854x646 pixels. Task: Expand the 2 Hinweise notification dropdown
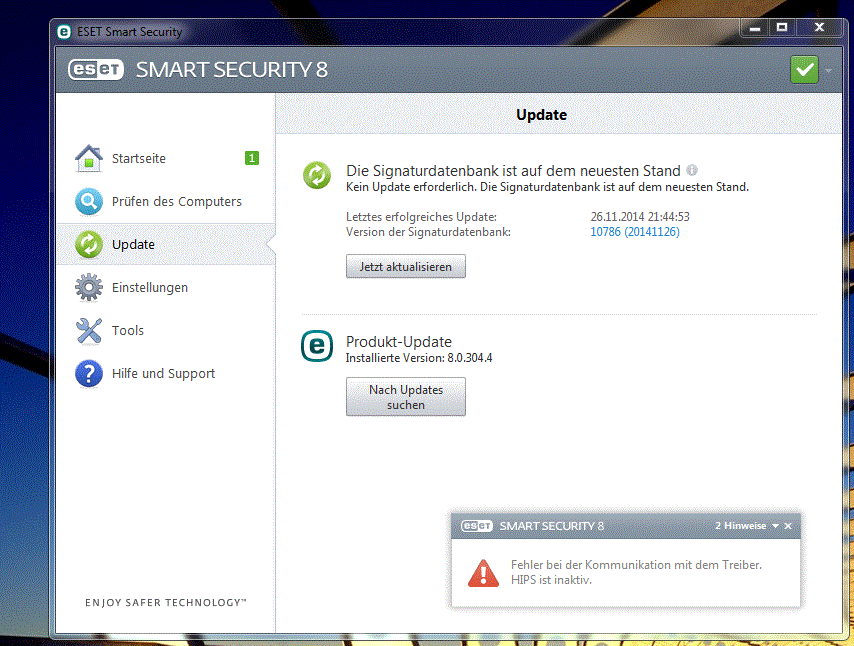(775, 526)
